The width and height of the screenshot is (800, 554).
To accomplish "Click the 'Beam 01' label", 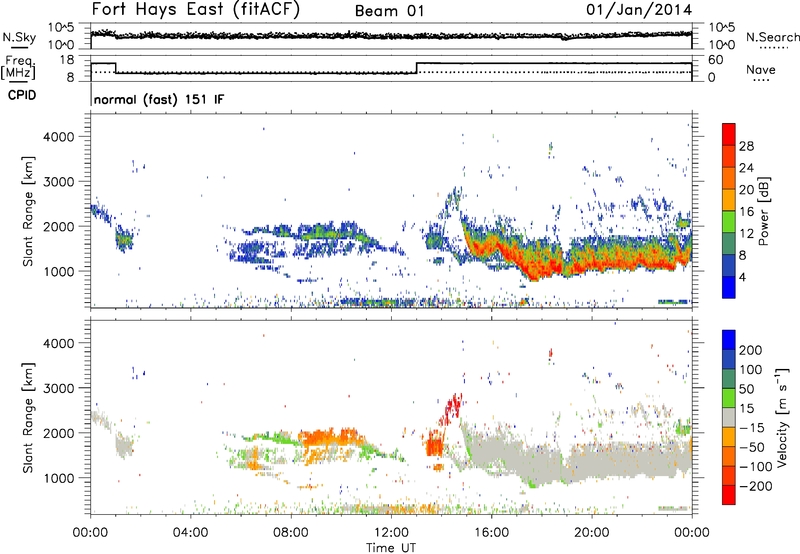I will click(389, 11).
